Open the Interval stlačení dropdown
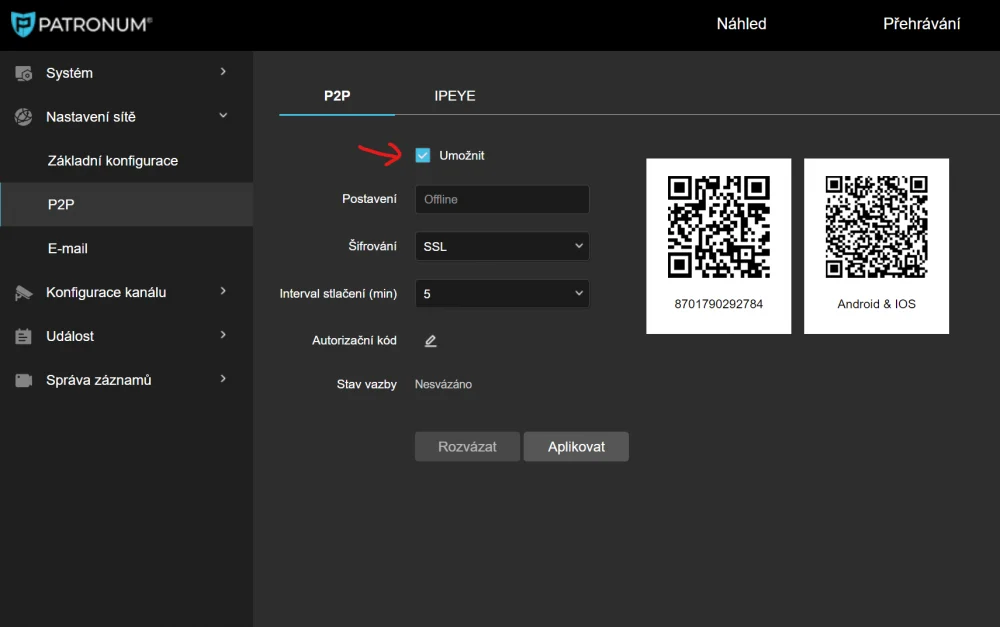The image size is (1000, 627). coord(502,293)
